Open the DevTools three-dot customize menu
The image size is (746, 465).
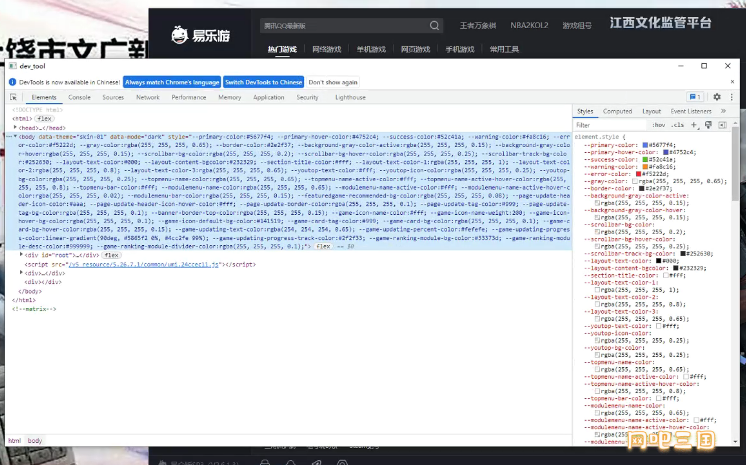point(732,97)
